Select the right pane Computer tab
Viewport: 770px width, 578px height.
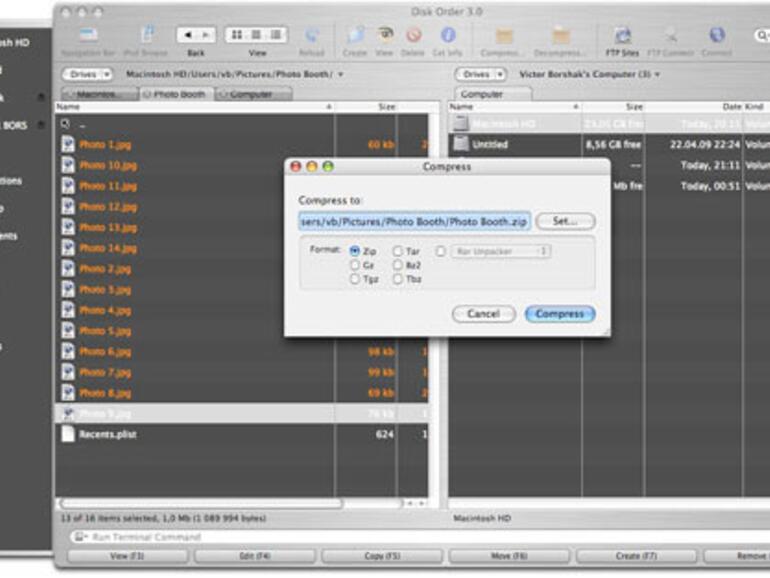[x=493, y=94]
